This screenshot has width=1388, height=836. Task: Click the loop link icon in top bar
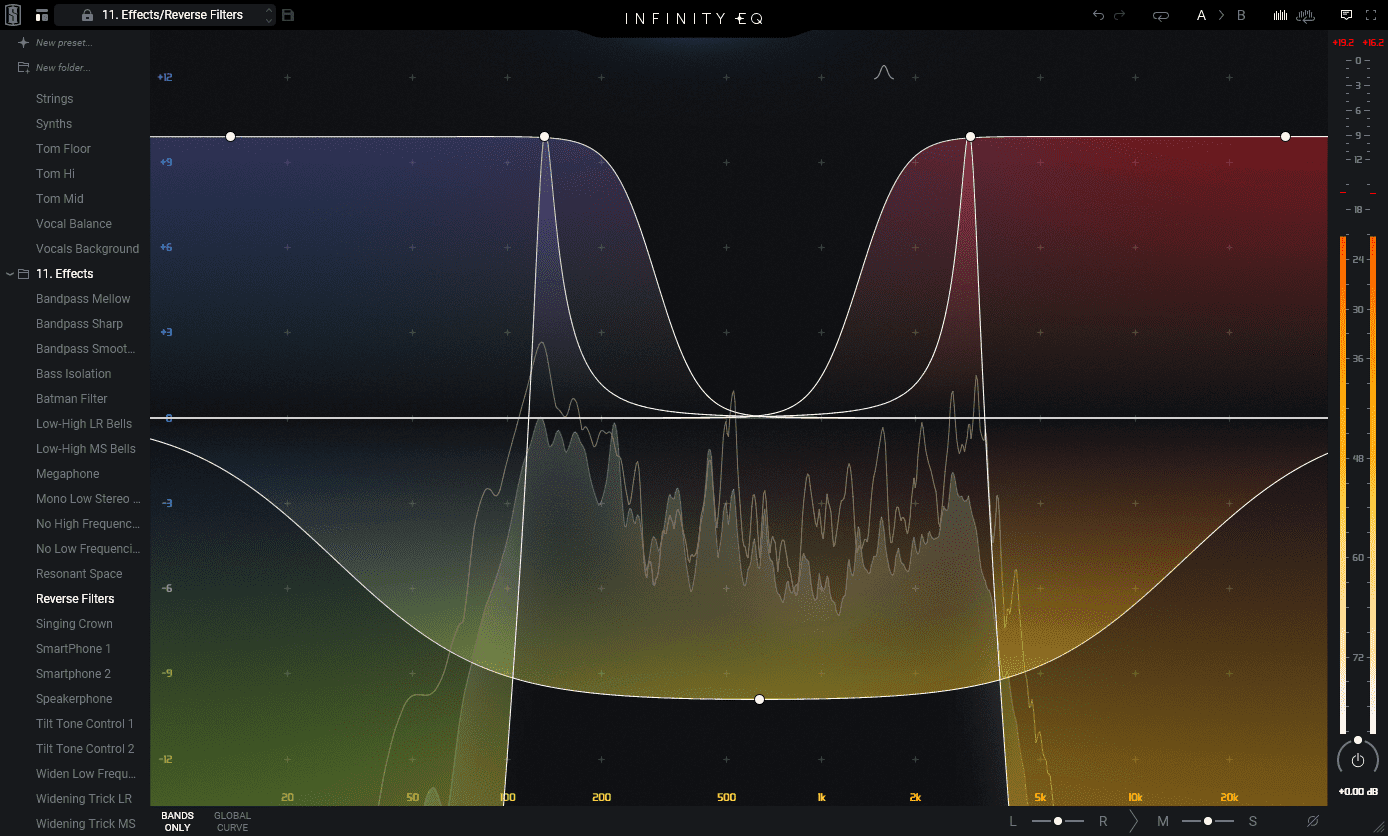1160,15
